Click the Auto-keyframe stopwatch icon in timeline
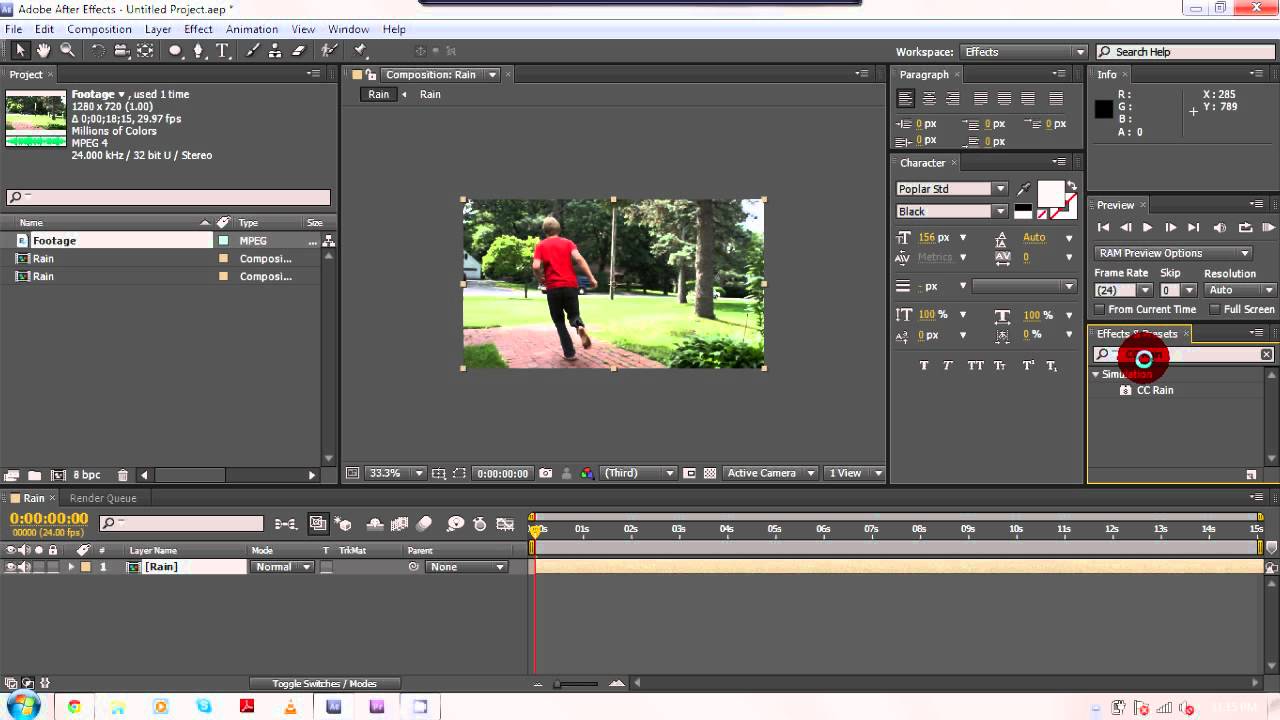Image resolution: width=1280 pixels, height=720 pixels. (479, 523)
